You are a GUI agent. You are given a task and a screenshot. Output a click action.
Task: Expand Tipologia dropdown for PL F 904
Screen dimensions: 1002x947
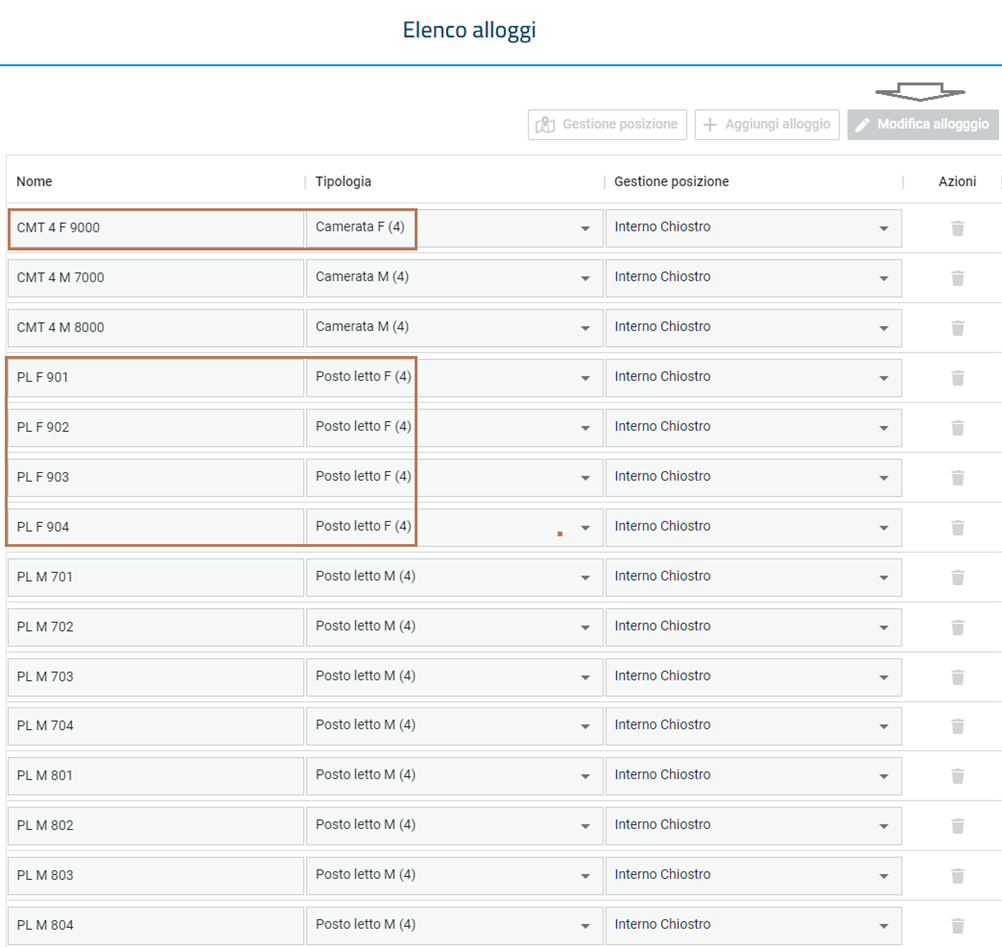point(454,527)
